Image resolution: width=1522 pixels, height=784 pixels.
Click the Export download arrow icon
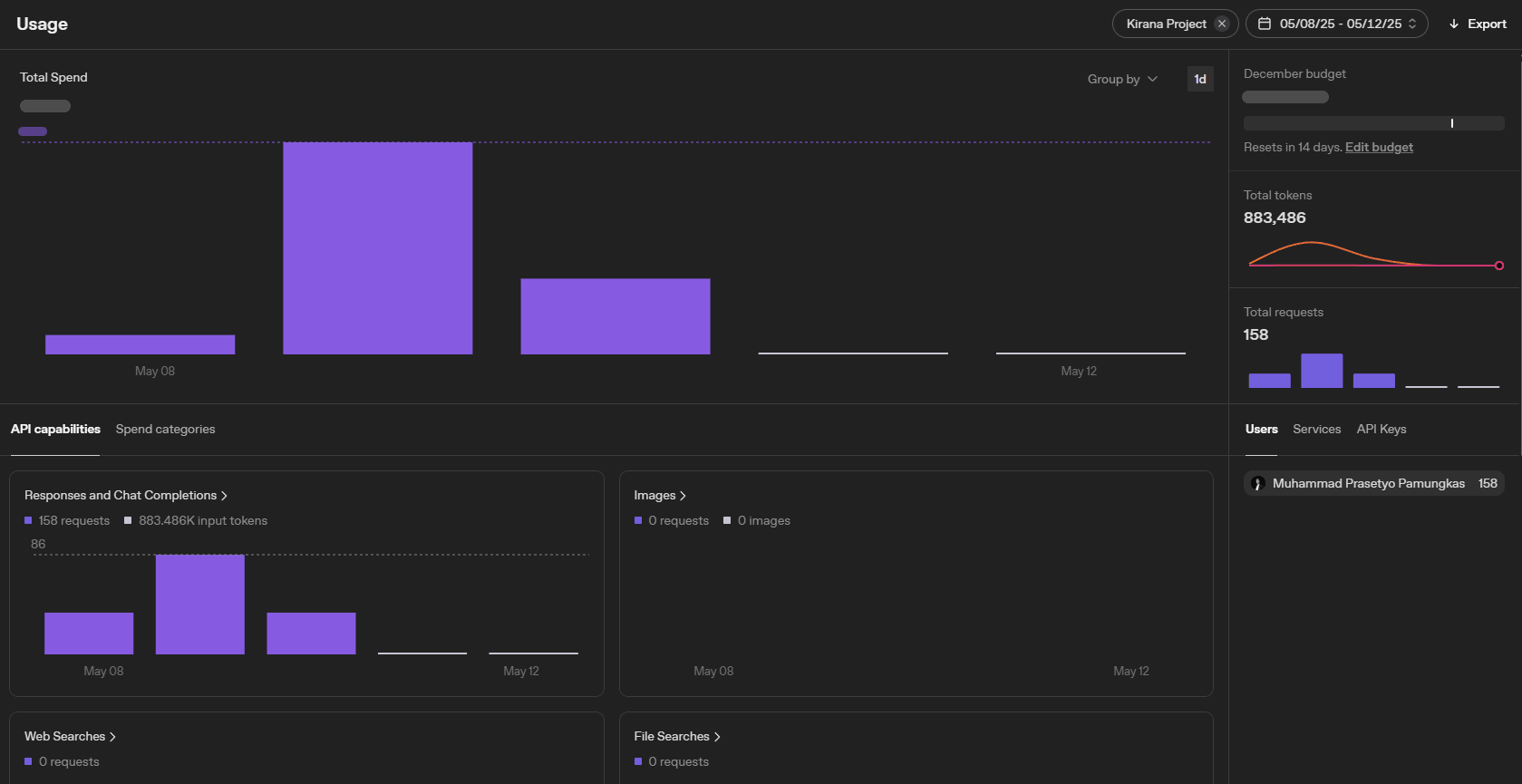1454,24
